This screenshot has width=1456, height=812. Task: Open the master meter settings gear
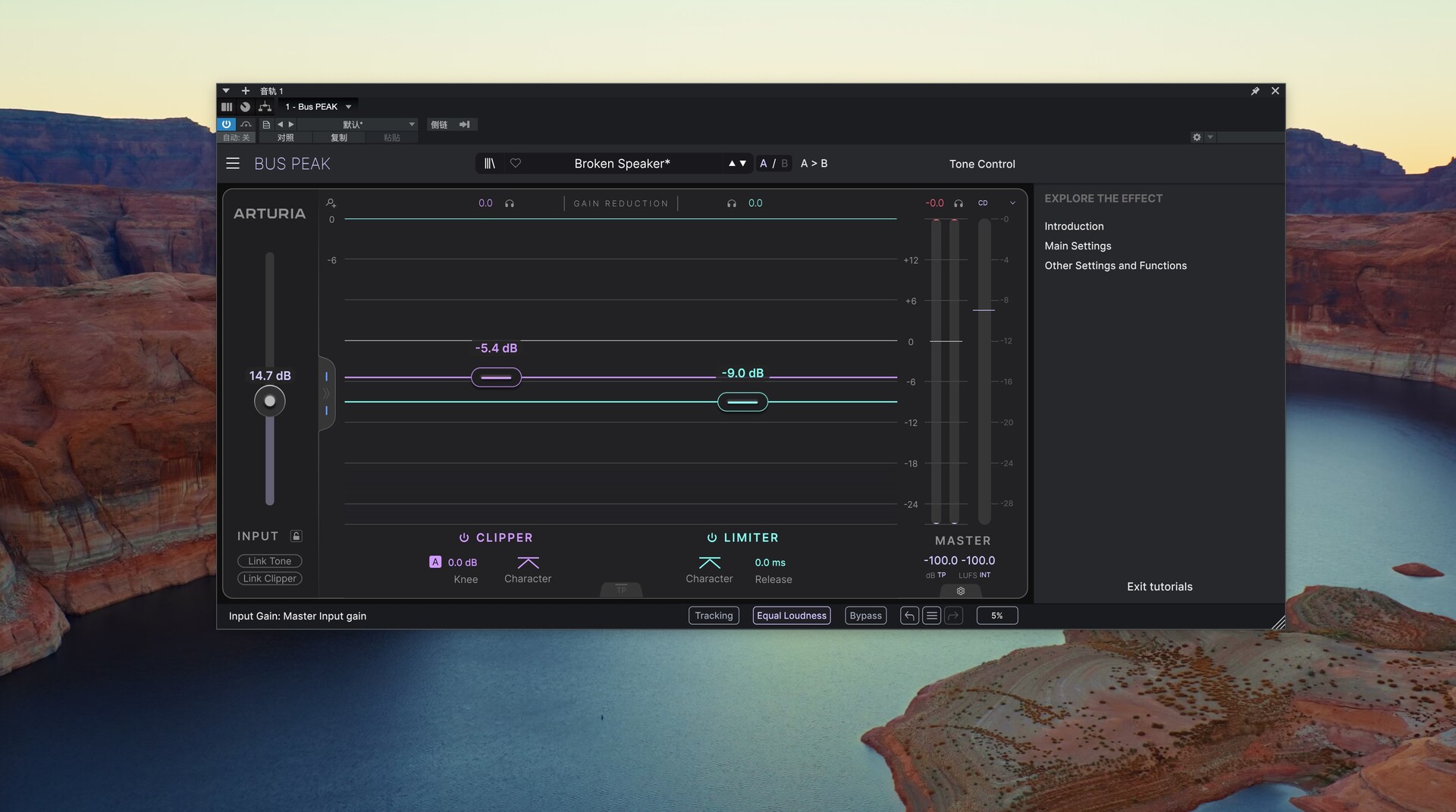pos(961,591)
